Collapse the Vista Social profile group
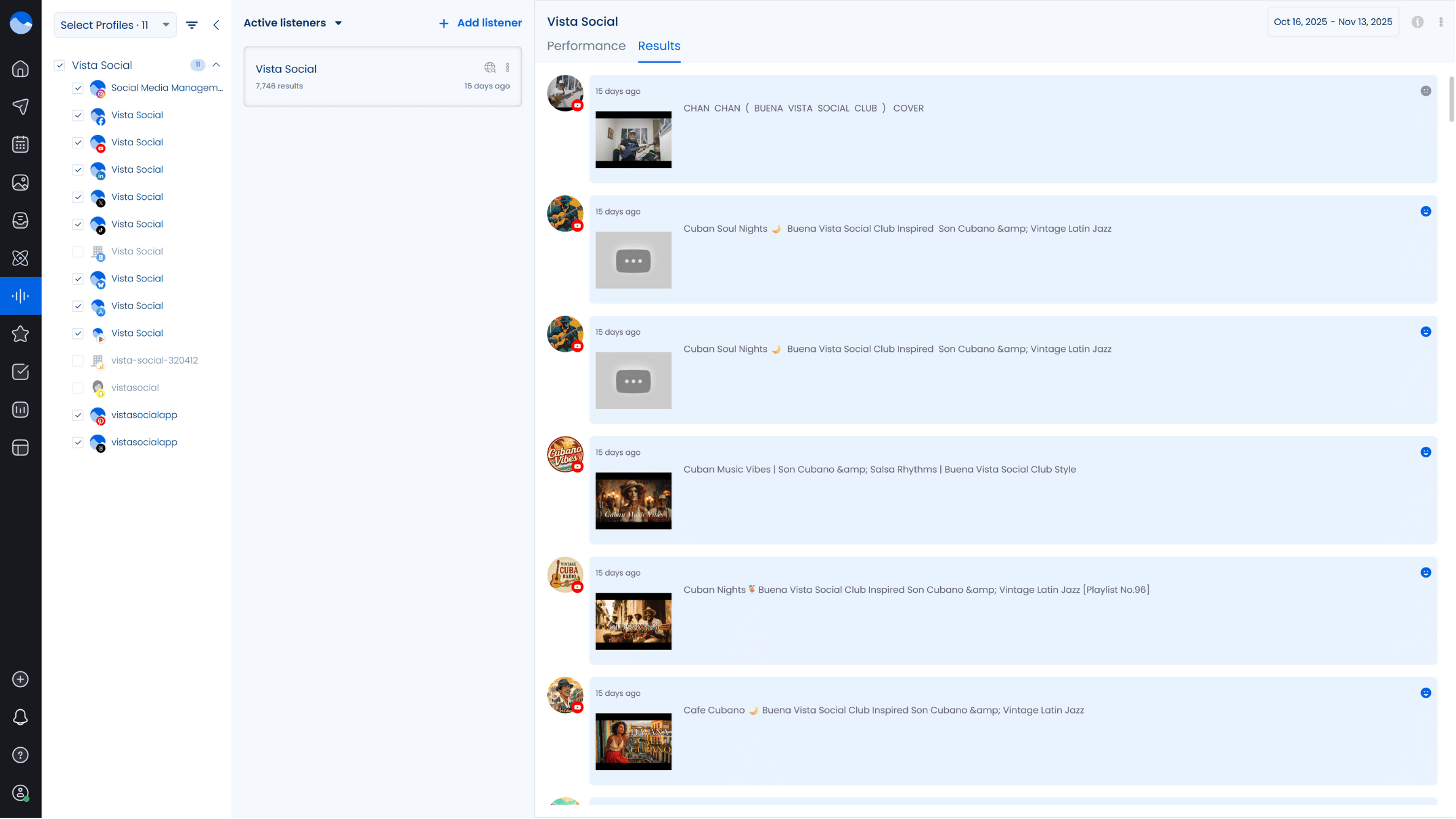 pyautogui.click(x=216, y=65)
